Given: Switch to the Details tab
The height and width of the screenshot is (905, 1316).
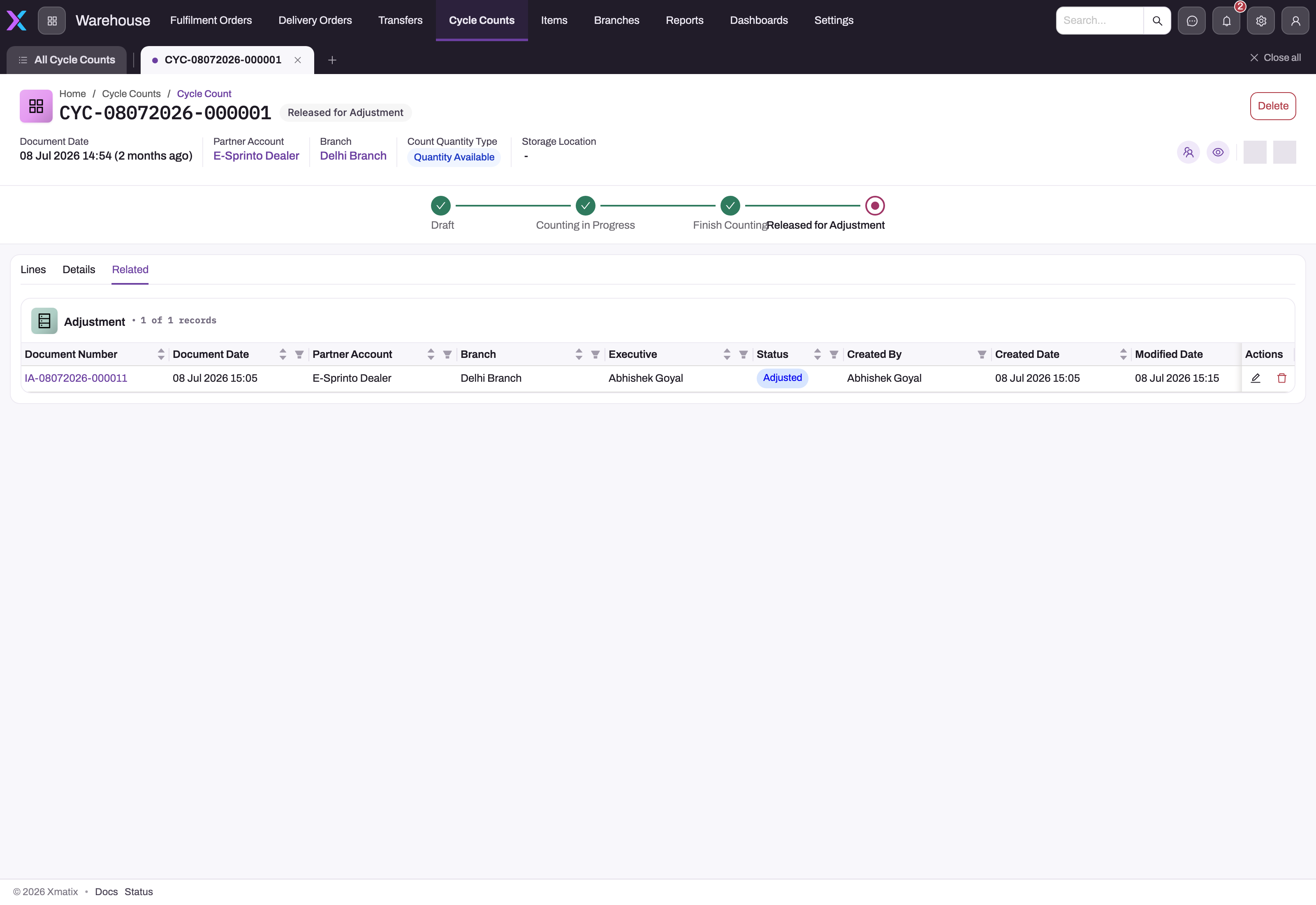Looking at the screenshot, I should tap(79, 270).
